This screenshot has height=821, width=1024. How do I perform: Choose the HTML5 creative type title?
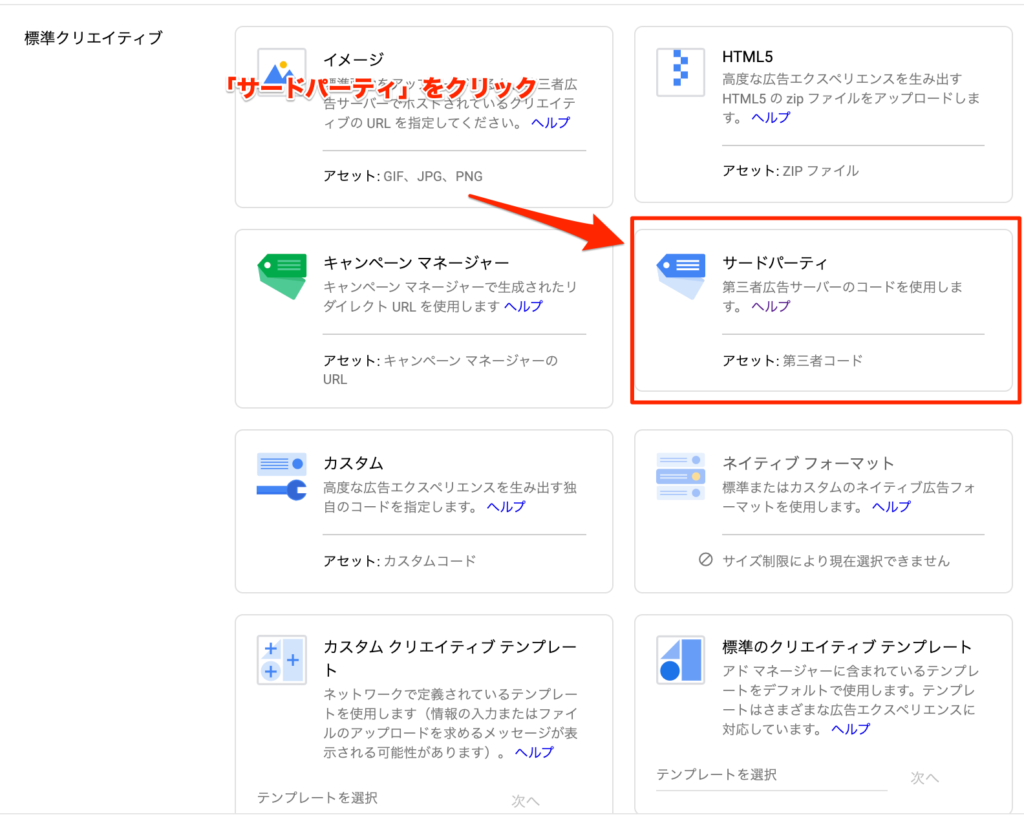click(x=748, y=57)
